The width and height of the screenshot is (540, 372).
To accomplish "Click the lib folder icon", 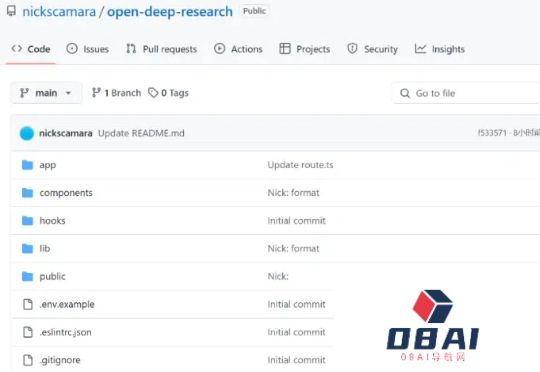I will click(x=28, y=248).
